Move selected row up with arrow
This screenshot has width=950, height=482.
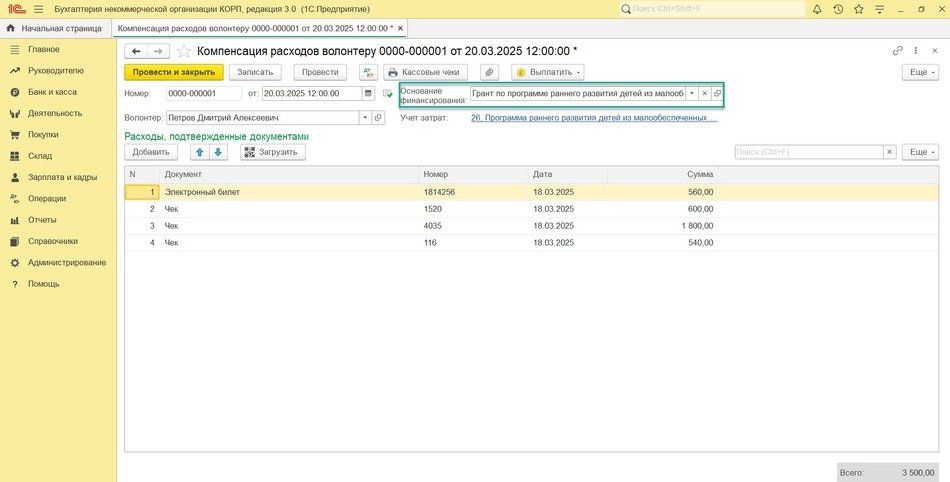click(199, 152)
